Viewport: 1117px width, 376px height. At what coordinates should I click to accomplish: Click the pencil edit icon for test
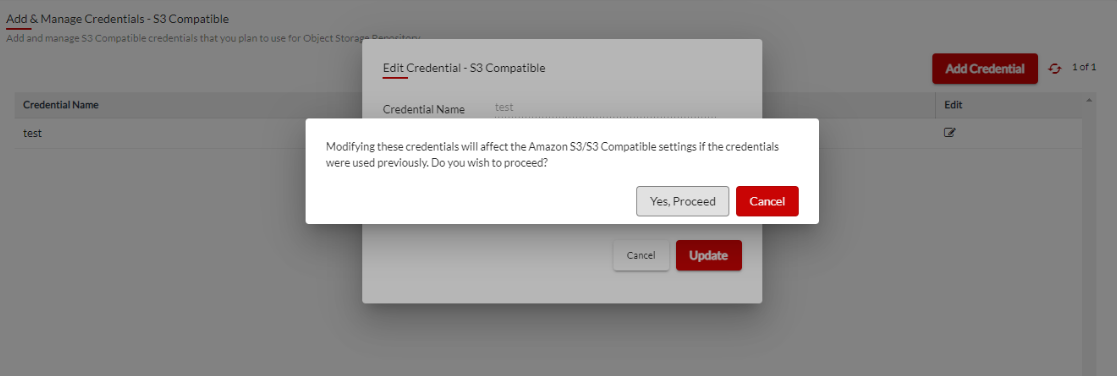click(x=950, y=132)
